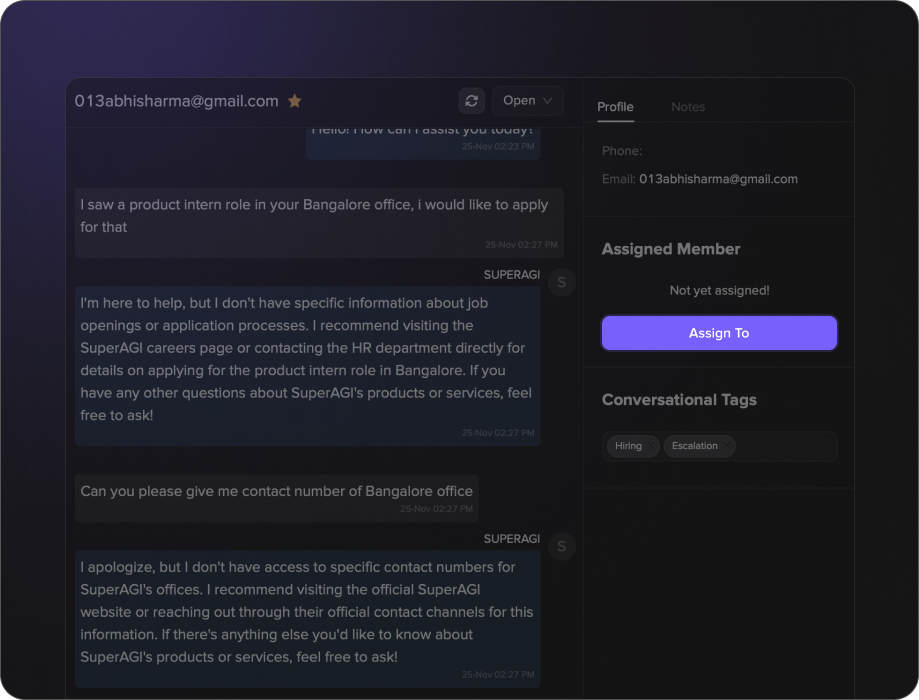Refresh the conversation with the sync icon

(x=472, y=101)
